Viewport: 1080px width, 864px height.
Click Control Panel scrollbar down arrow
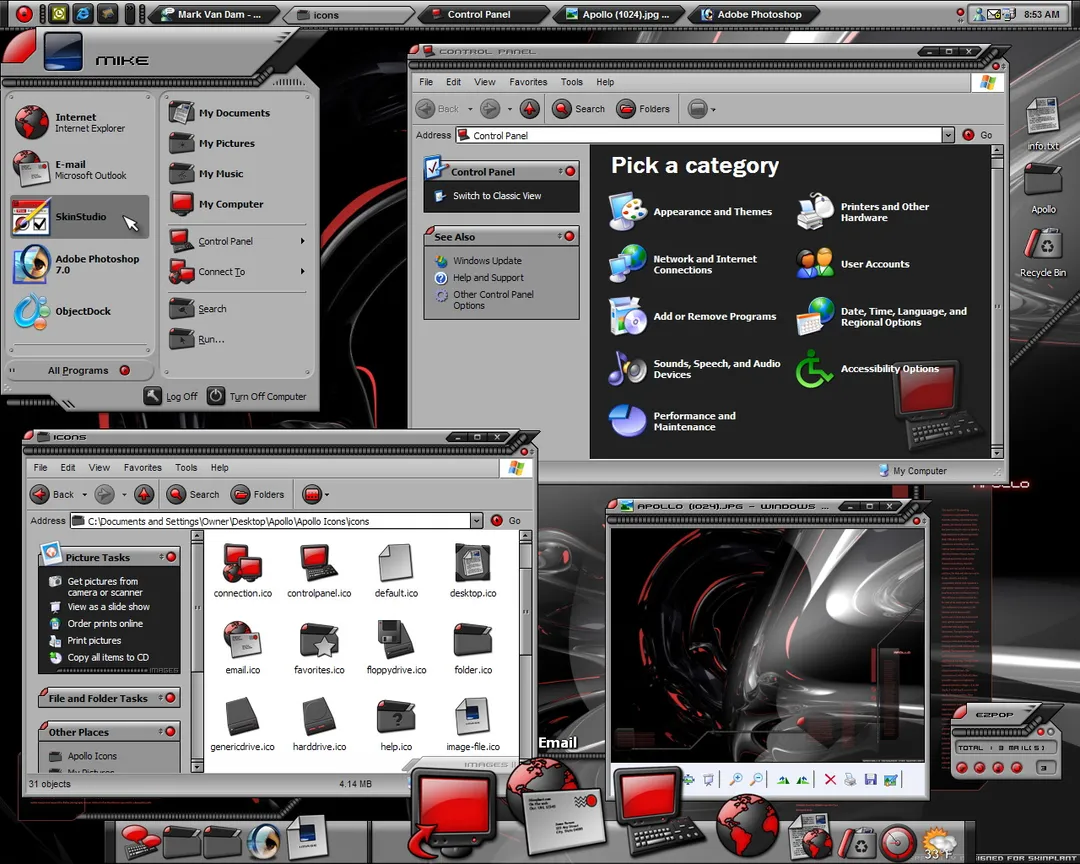(997, 453)
